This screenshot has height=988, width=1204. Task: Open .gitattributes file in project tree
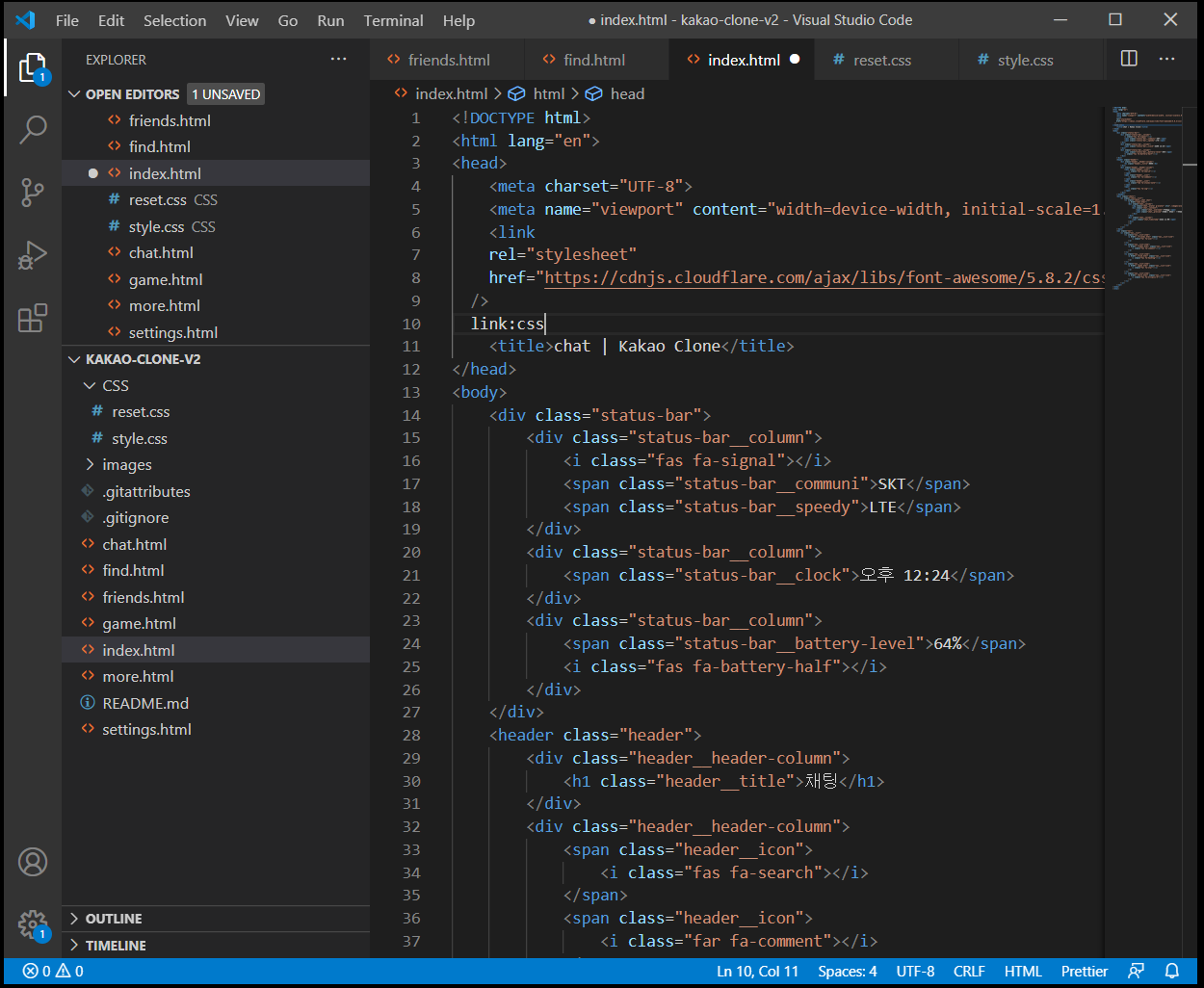pyautogui.click(x=216, y=491)
